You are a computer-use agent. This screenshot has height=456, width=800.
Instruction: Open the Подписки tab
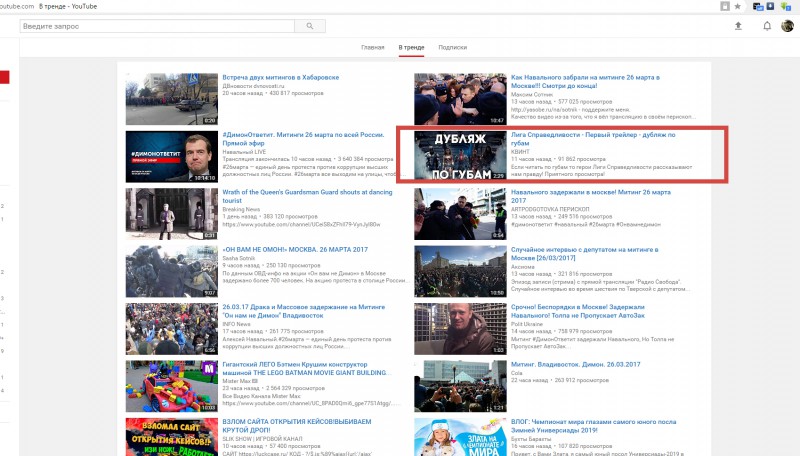click(x=453, y=47)
